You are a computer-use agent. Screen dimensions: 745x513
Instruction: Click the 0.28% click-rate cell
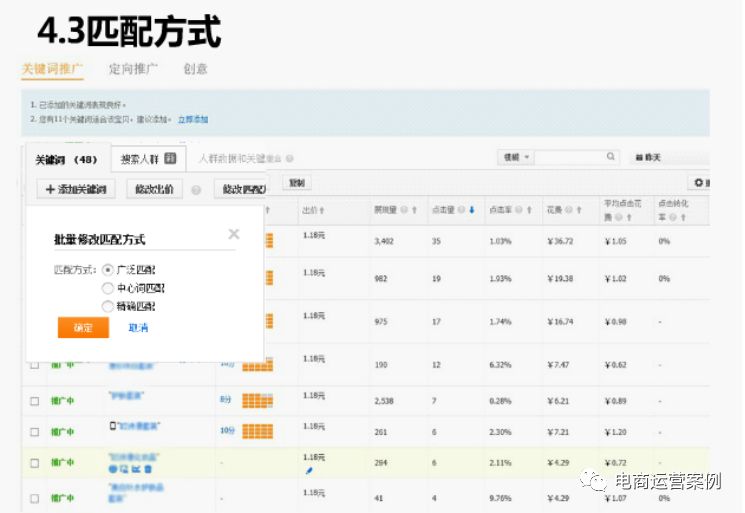pyautogui.click(x=500, y=401)
